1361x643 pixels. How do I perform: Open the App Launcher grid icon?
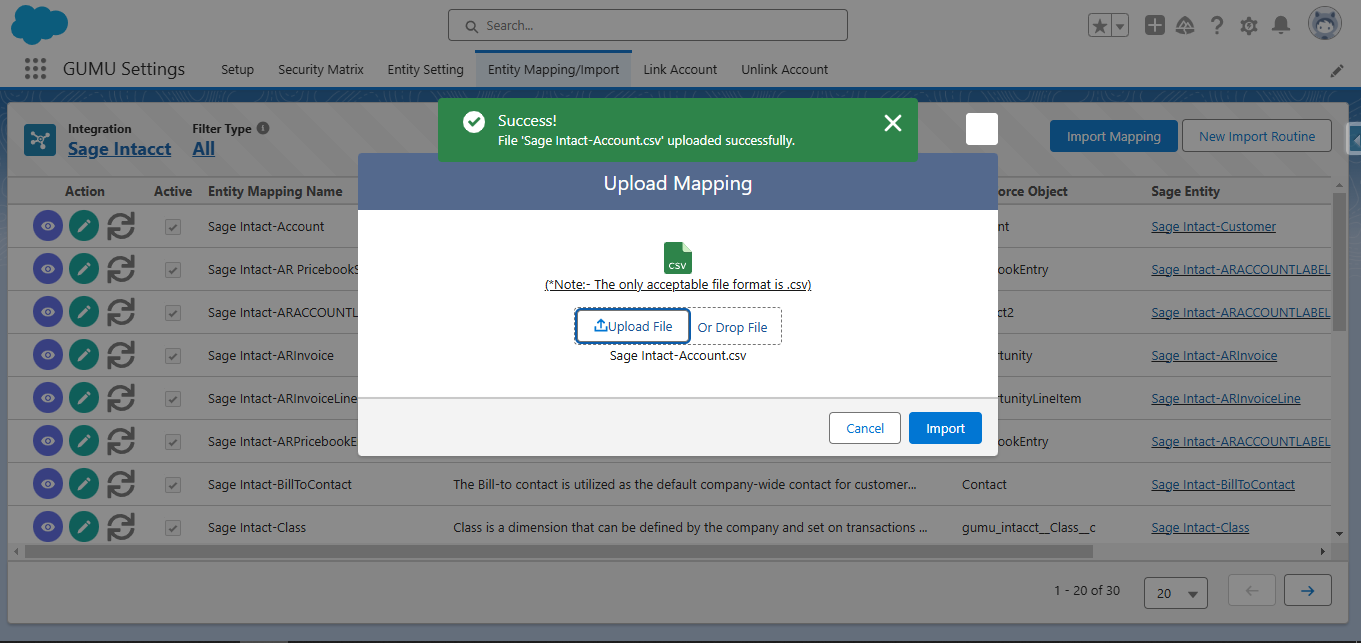tap(35, 69)
